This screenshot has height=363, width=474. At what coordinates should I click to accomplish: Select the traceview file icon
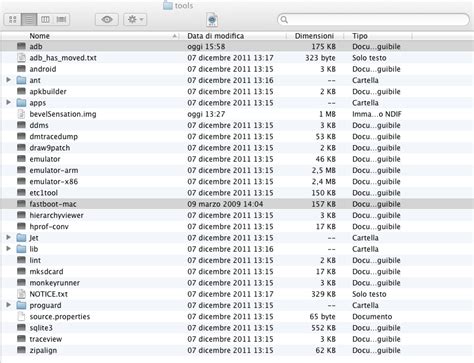click(x=21, y=339)
